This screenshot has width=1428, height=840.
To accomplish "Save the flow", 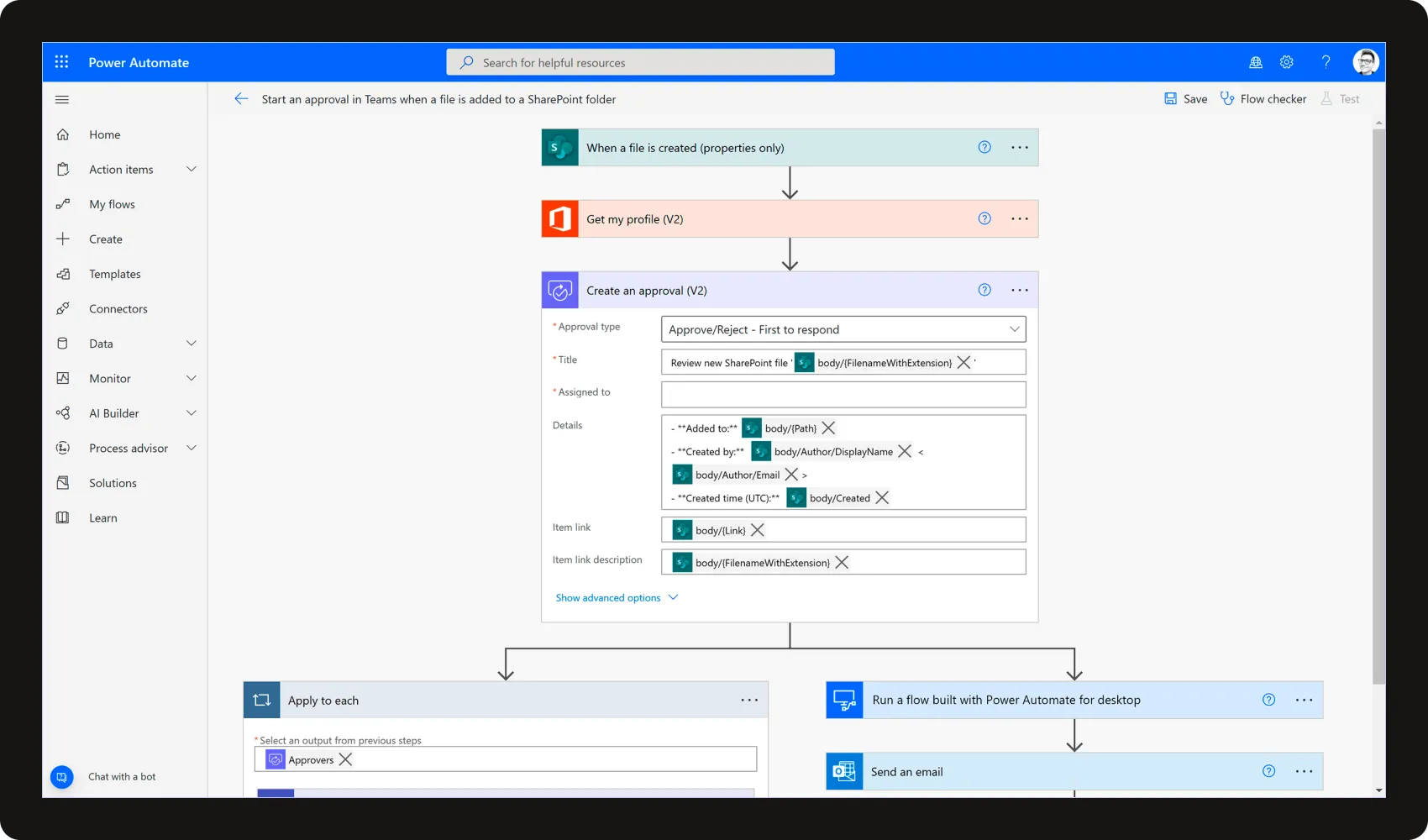I will click(x=1185, y=98).
